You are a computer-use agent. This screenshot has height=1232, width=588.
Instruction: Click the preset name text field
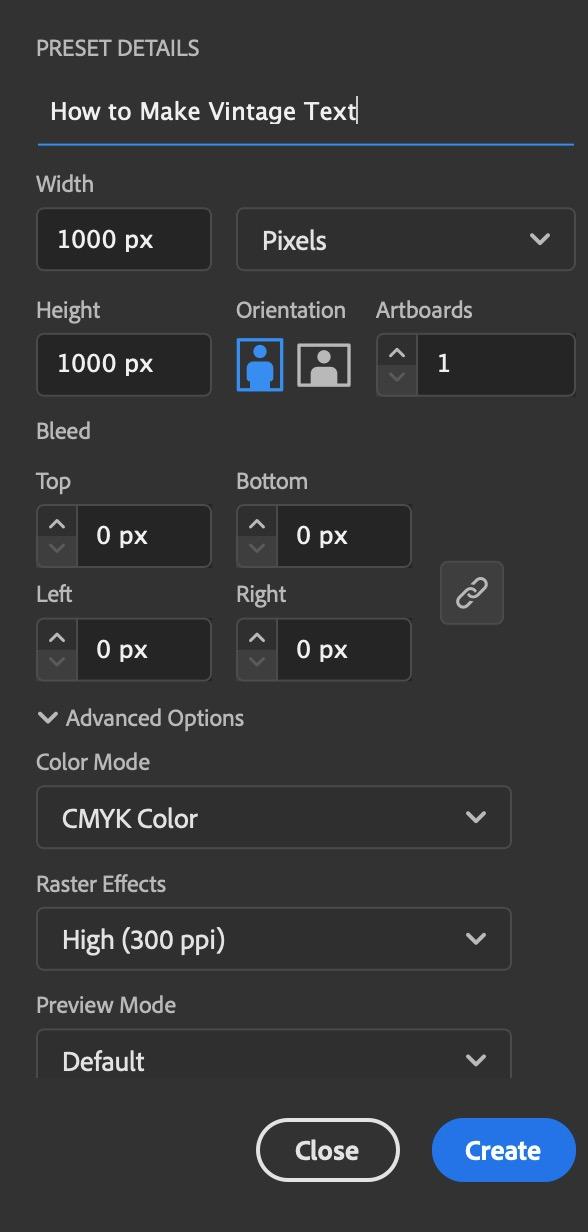[x=306, y=111]
